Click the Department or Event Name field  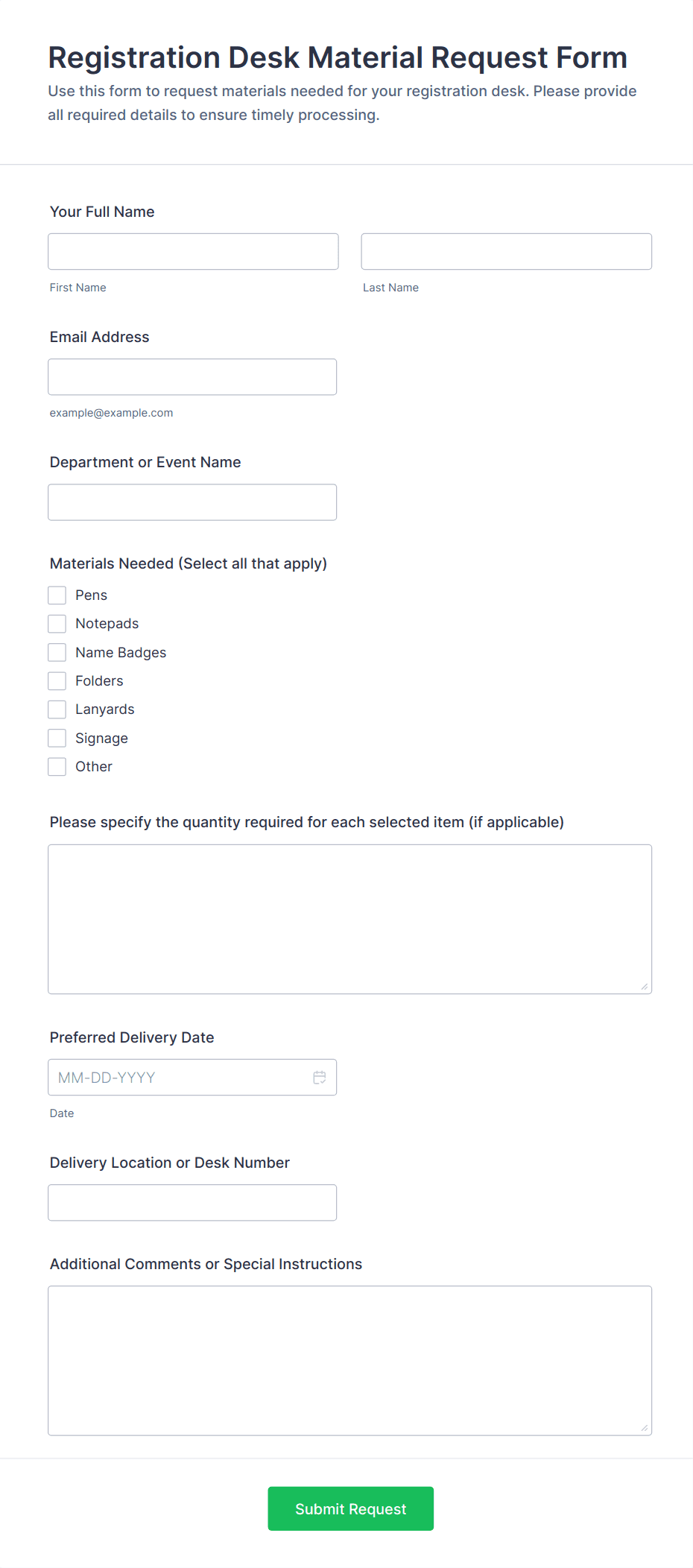[x=192, y=502]
